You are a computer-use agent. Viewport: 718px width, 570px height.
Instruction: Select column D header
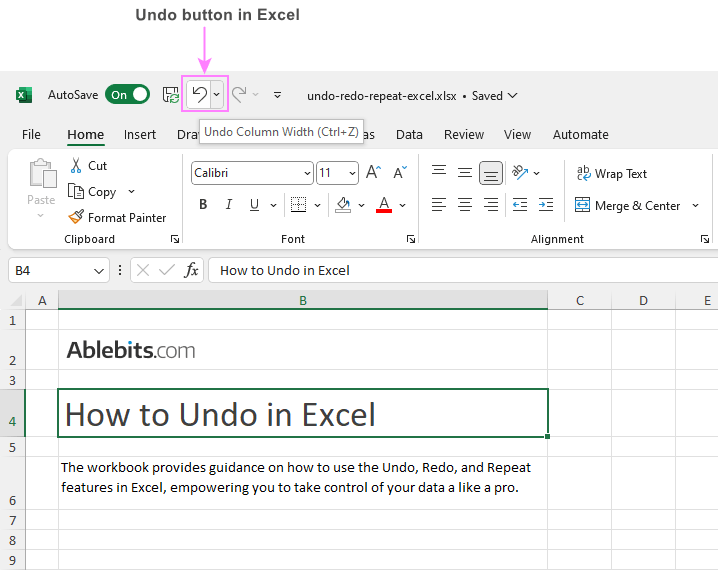643,300
